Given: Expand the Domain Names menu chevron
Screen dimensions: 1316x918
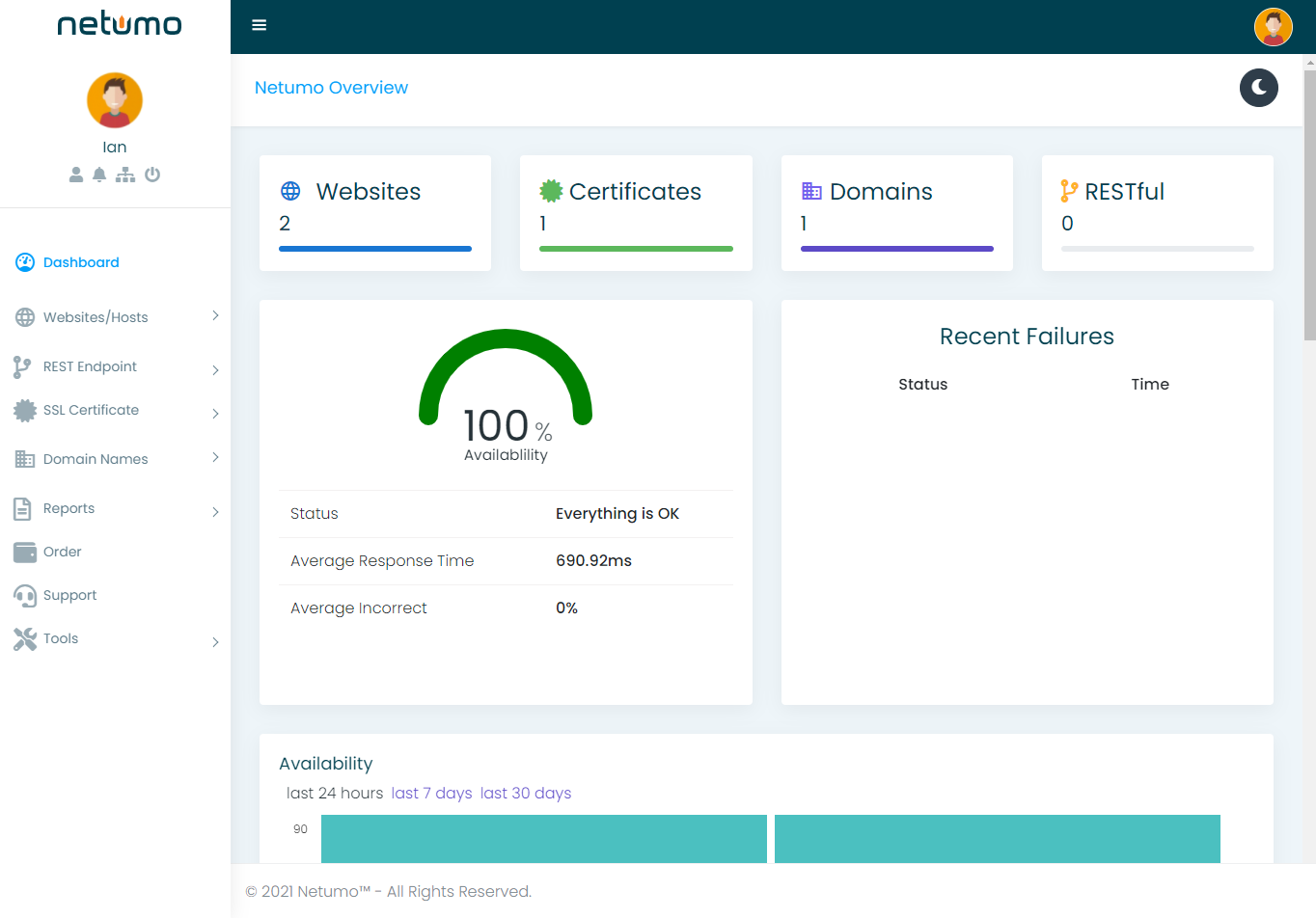Looking at the screenshot, I should [x=215, y=457].
